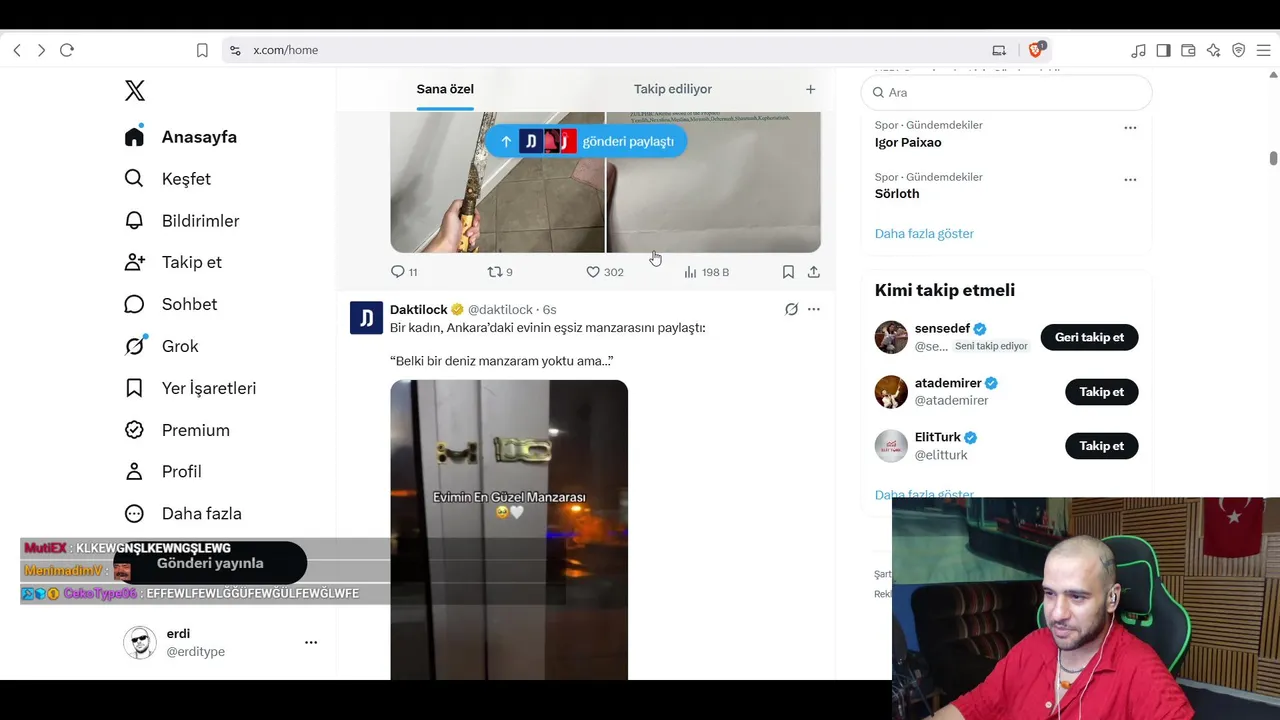This screenshot has height=720, width=1280.
Task: Open more options on Daktilock's post
Action: click(814, 310)
